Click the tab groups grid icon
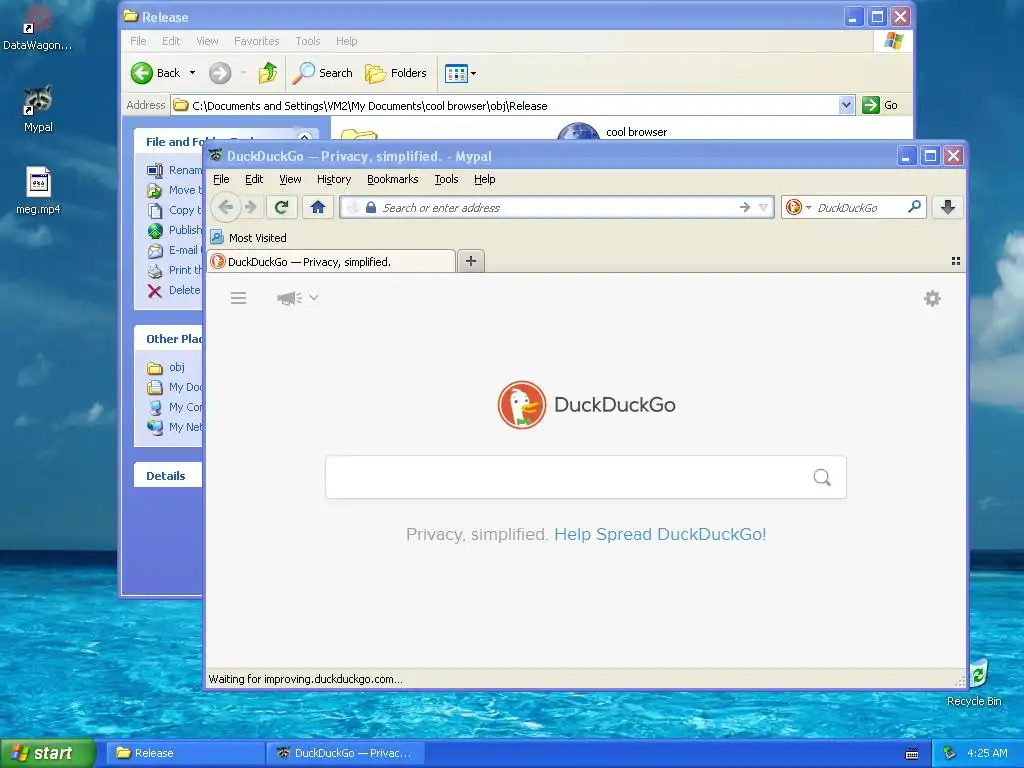 click(955, 261)
